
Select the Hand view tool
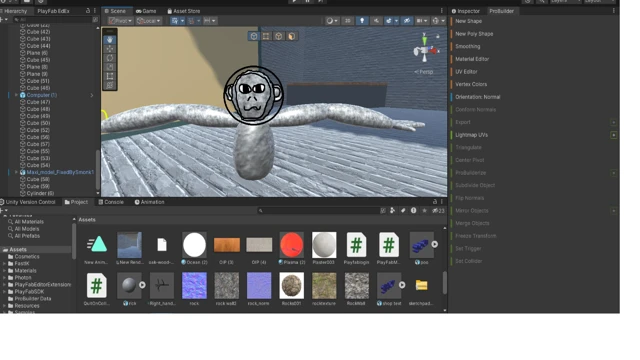pyautogui.click(x=110, y=40)
